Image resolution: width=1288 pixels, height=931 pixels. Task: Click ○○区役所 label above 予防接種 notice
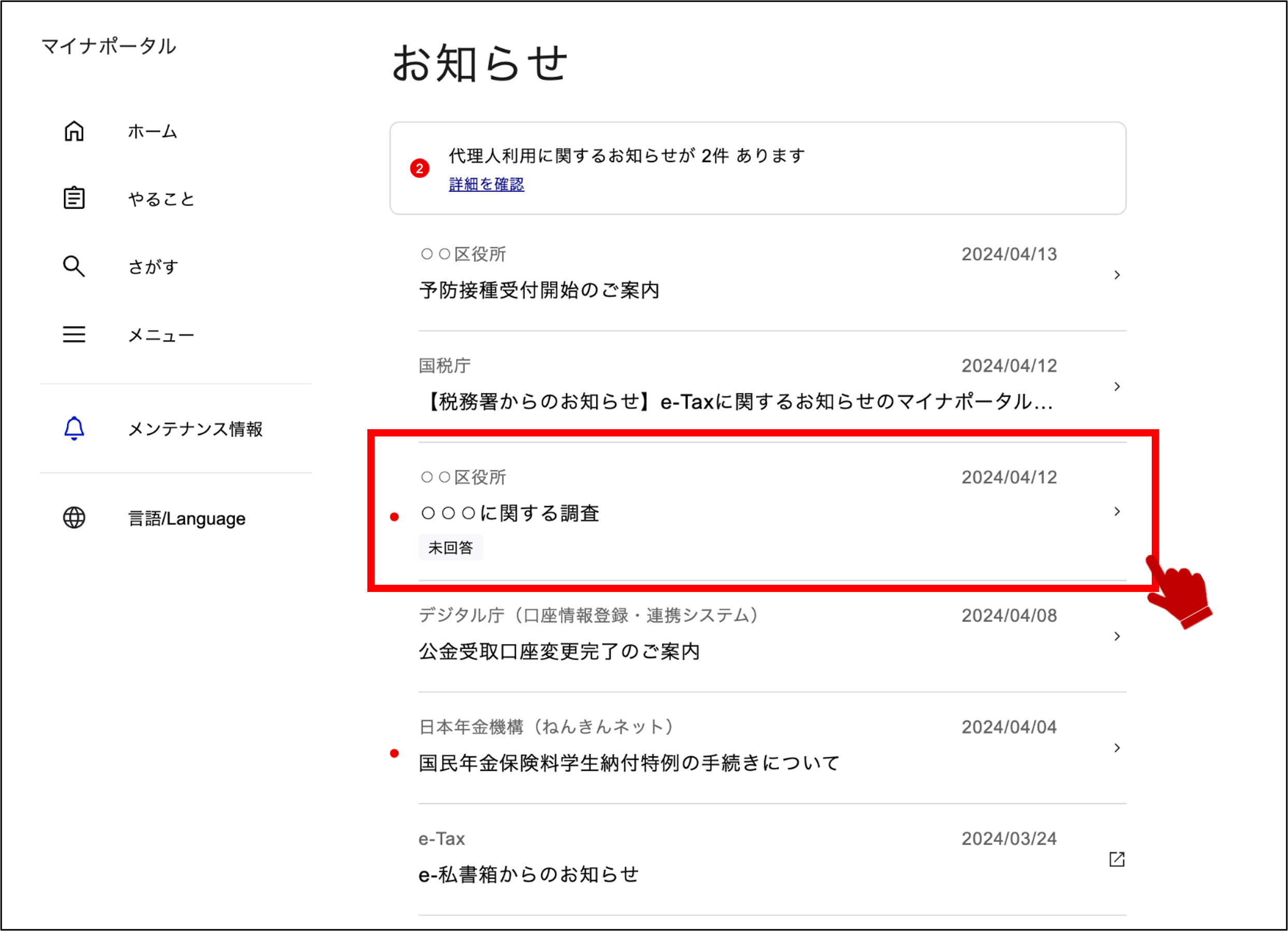(463, 255)
